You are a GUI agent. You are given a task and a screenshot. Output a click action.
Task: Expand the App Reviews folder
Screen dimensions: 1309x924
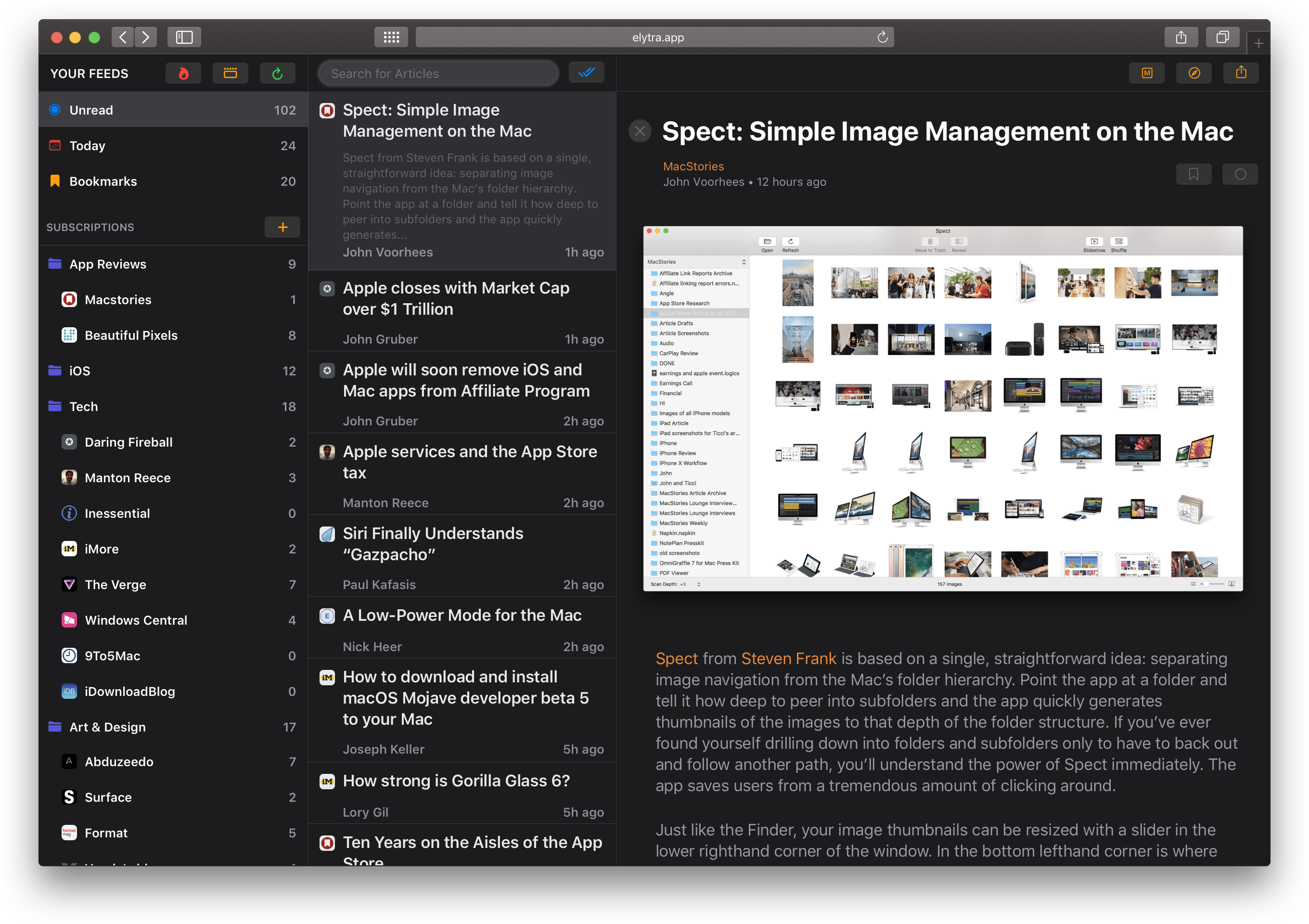(x=173, y=264)
